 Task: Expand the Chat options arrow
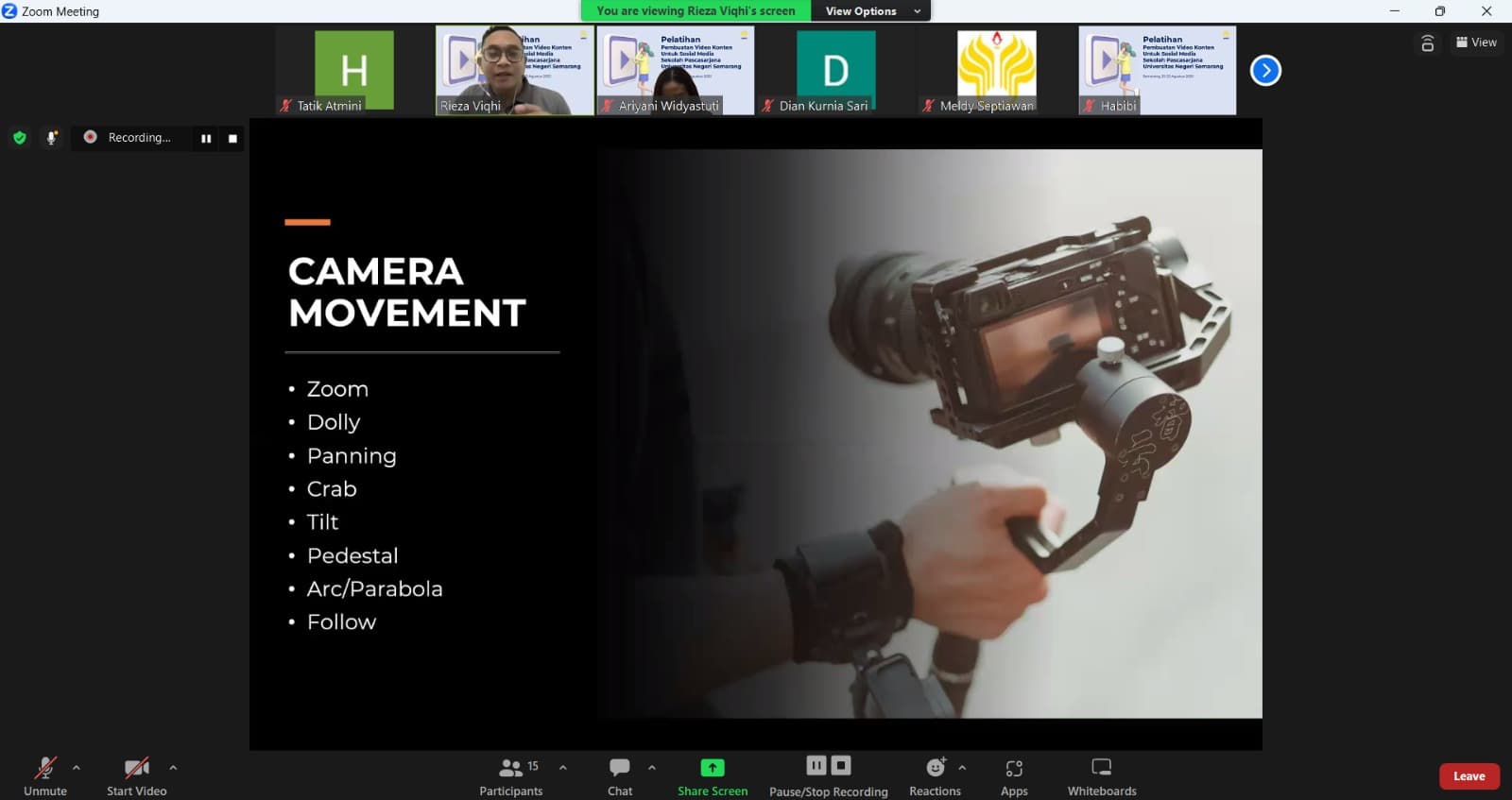(x=652, y=768)
